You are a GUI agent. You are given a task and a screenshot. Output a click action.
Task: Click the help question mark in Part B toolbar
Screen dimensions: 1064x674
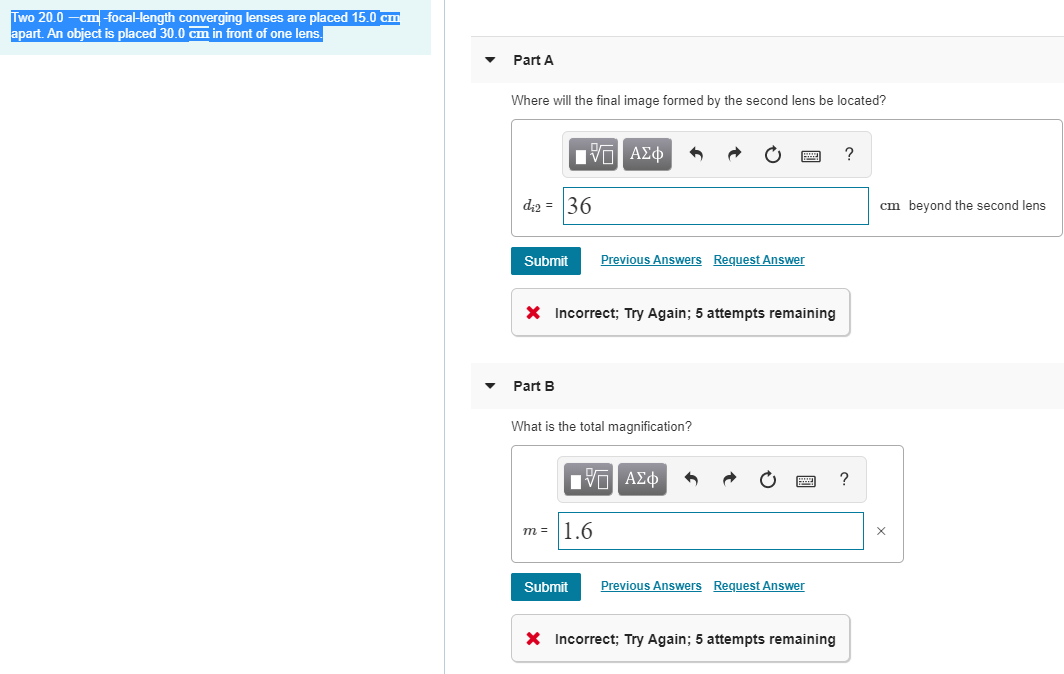pos(843,479)
